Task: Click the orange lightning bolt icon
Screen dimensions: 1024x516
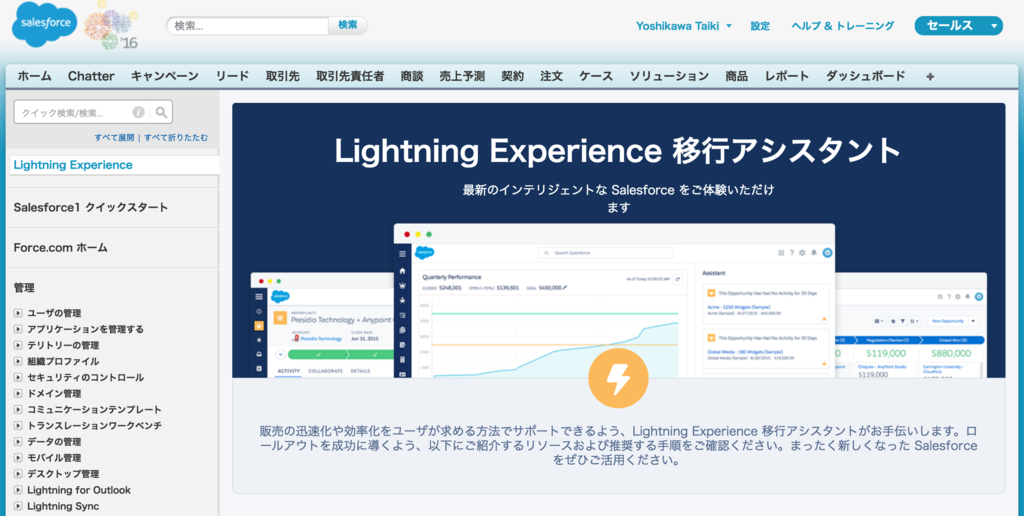Action: tap(618, 378)
